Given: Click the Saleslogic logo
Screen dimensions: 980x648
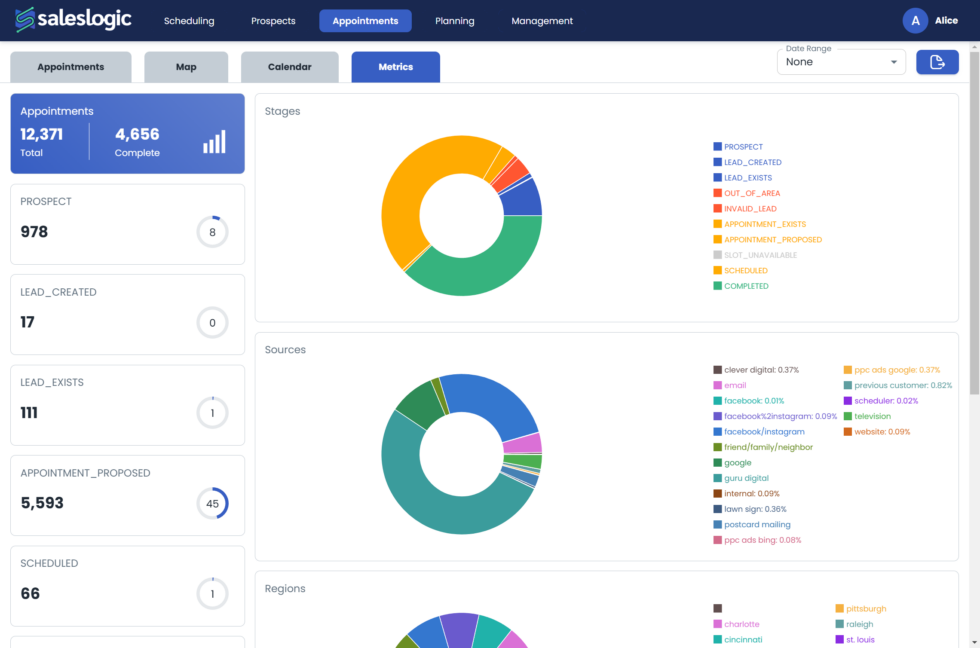Looking at the screenshot, I should click(78, 20).
